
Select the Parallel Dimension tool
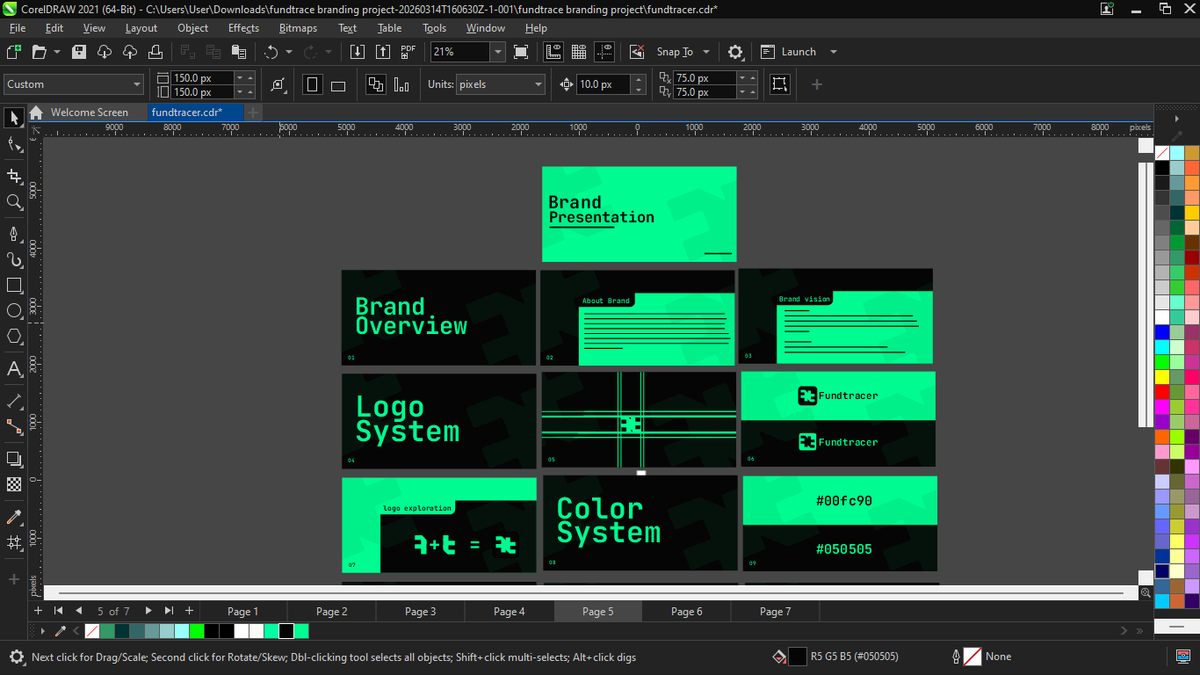click(x=14, y=400)
